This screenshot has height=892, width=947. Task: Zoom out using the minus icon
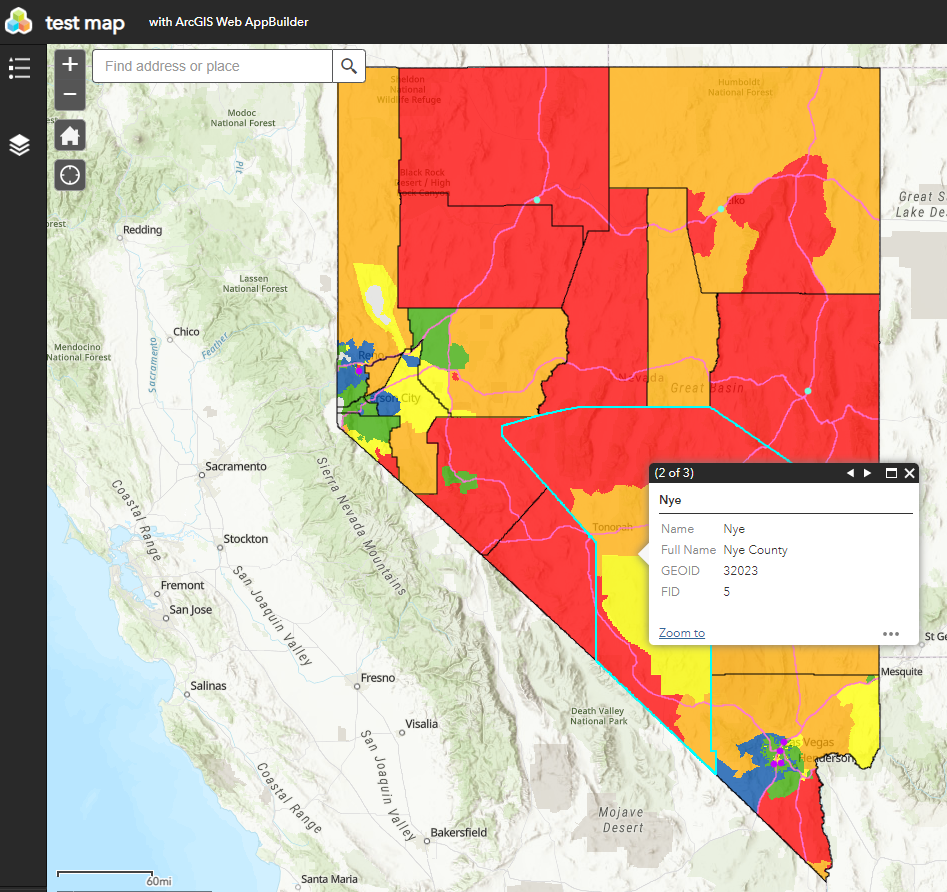tap(69, 94)
